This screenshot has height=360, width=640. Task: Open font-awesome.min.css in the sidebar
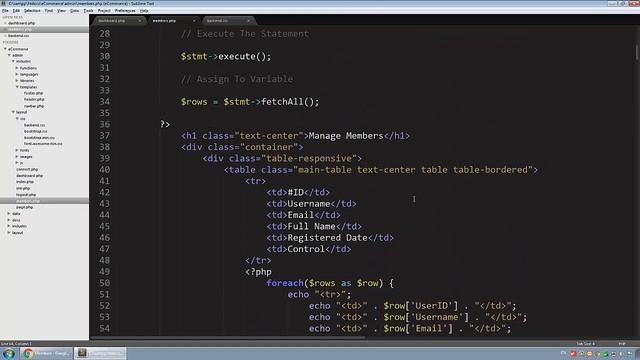click(43, 144)
